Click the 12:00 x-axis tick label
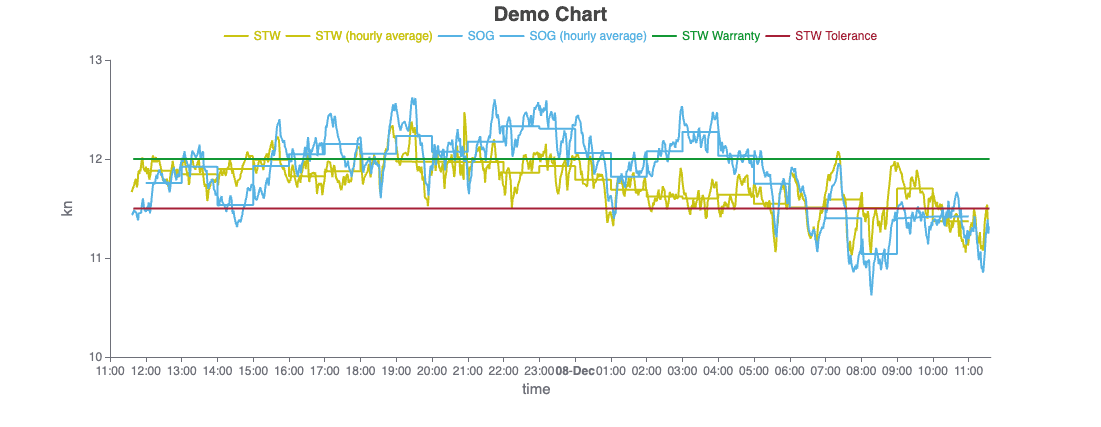 pos(146,369)
